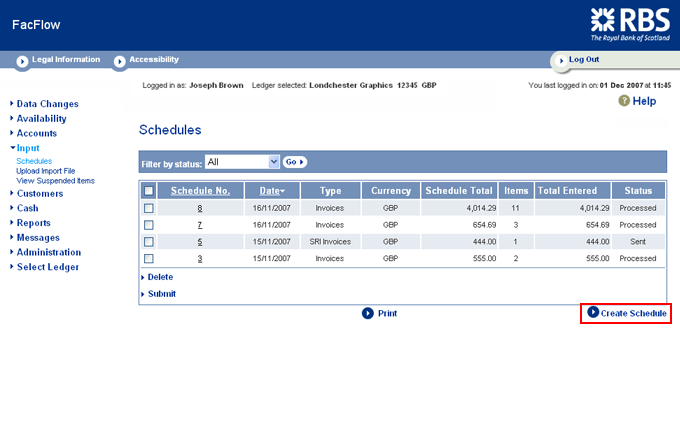Click the Log Out arrow icon
Viewport: 680px width, 447px height.
point(560,60)
